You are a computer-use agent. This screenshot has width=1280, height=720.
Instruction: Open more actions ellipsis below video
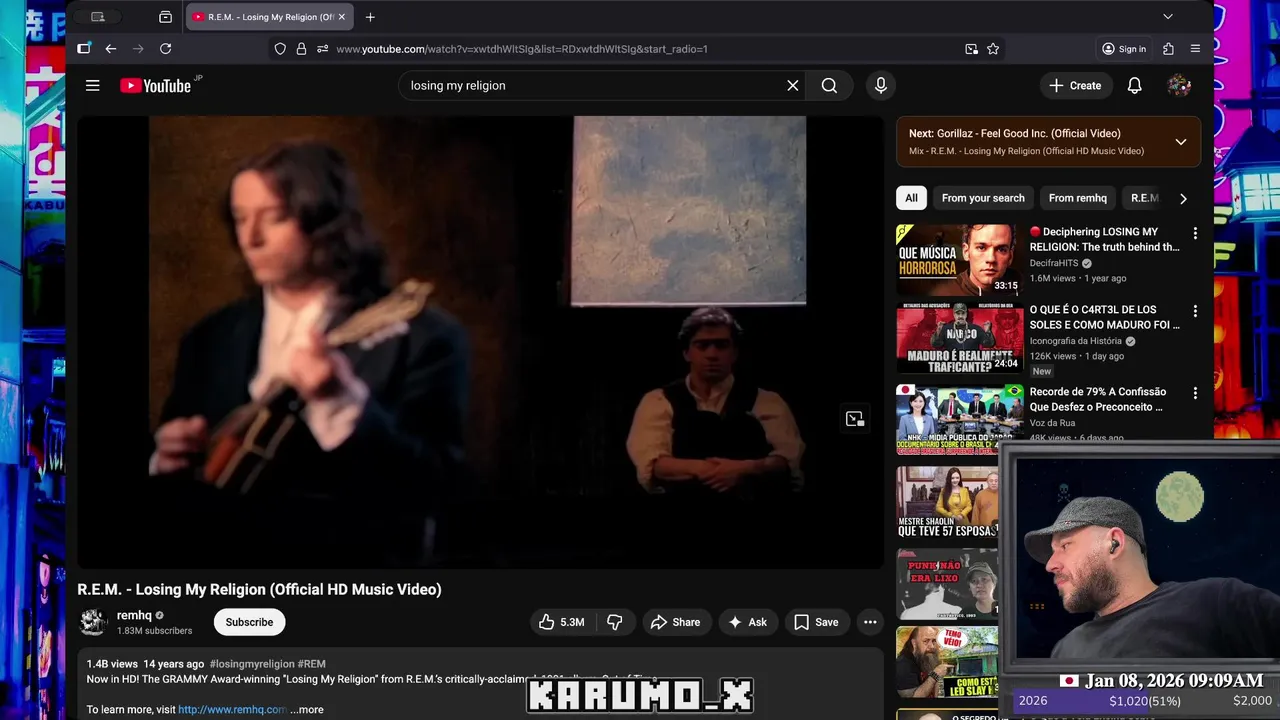pyautogui.click(x=870, y=622)
